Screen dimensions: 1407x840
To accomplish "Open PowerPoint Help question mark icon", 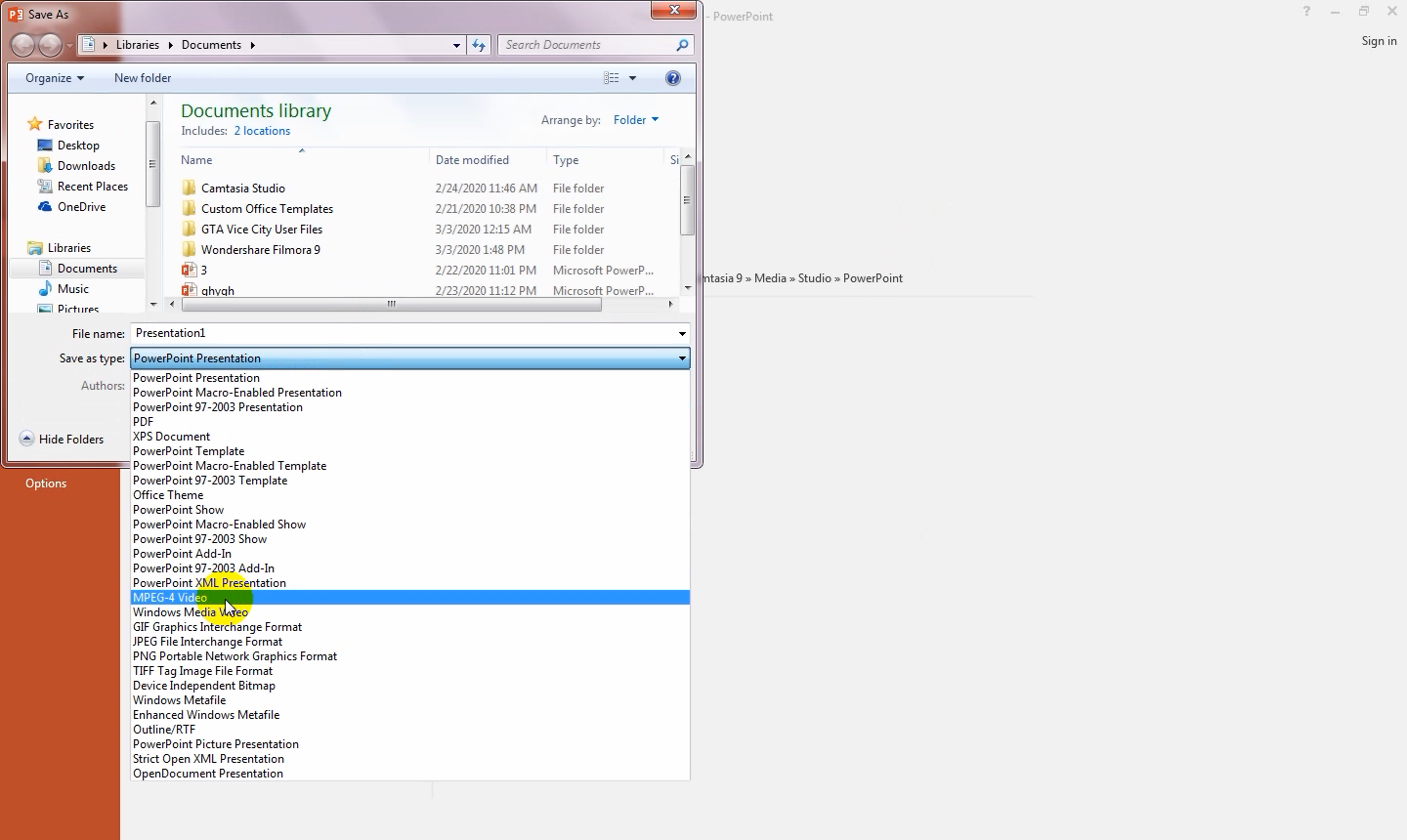I will (1306, 12).
